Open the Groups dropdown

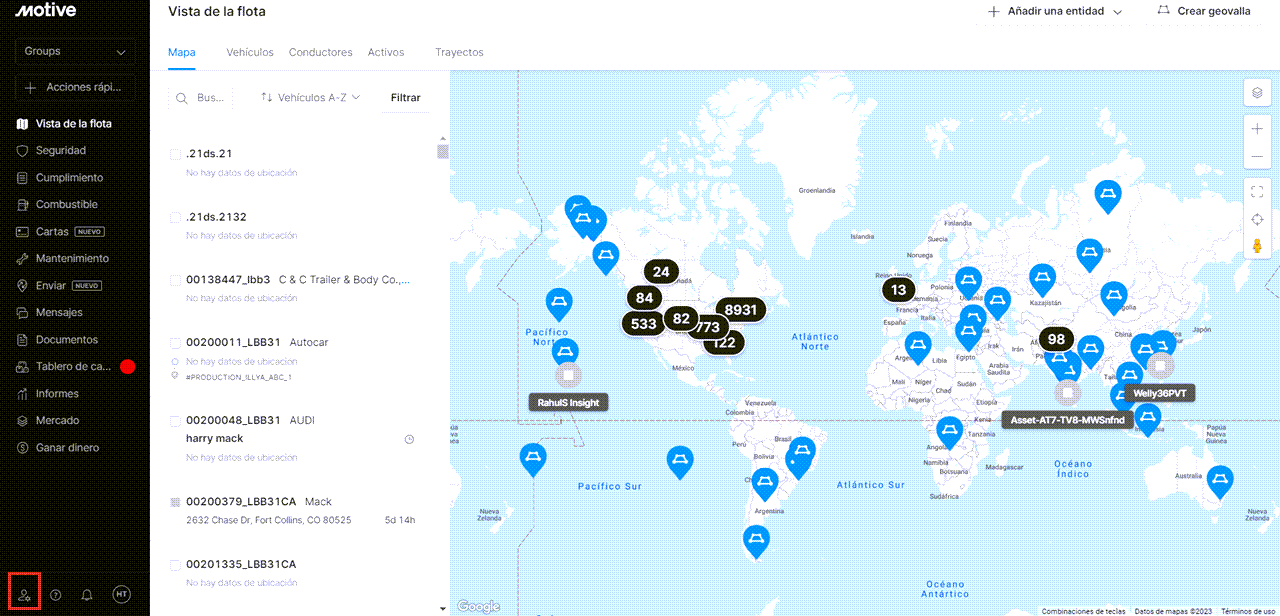coord(75,51)
